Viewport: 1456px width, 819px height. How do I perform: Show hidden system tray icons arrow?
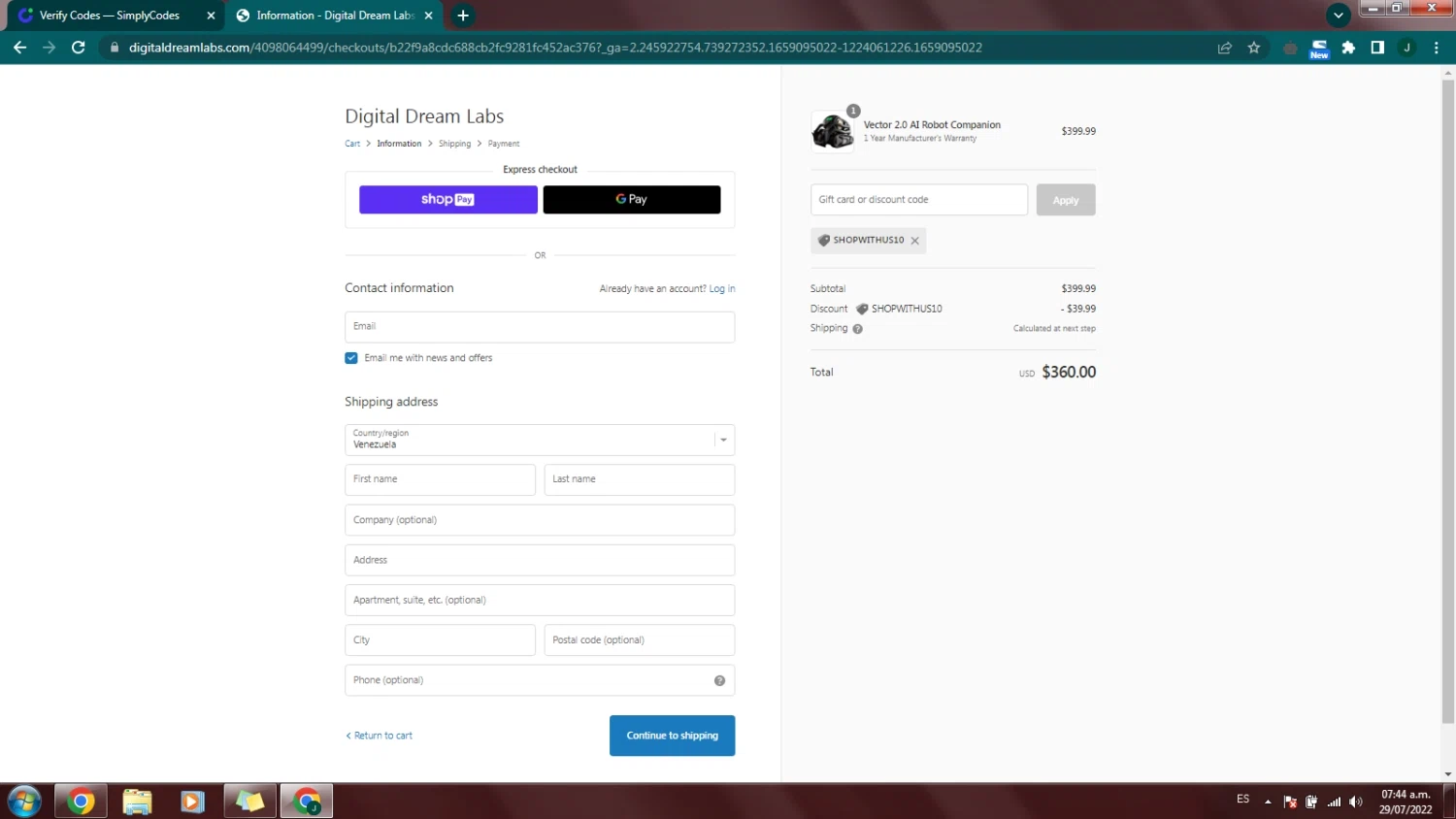(x=1268, y=802)
